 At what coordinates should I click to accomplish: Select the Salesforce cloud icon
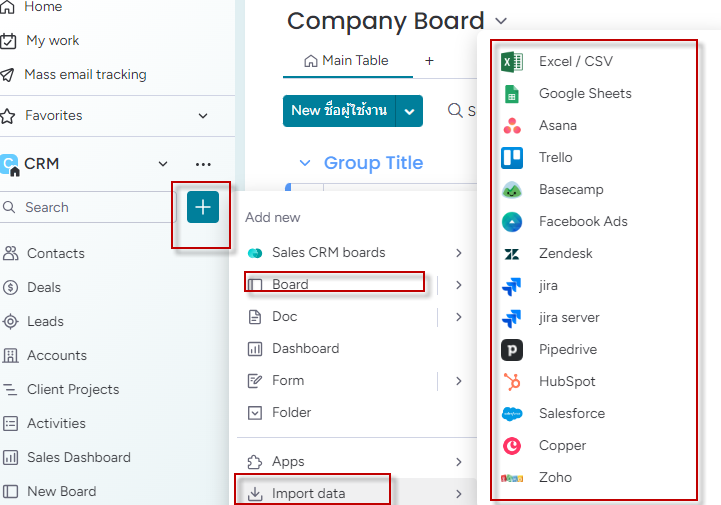512,413
